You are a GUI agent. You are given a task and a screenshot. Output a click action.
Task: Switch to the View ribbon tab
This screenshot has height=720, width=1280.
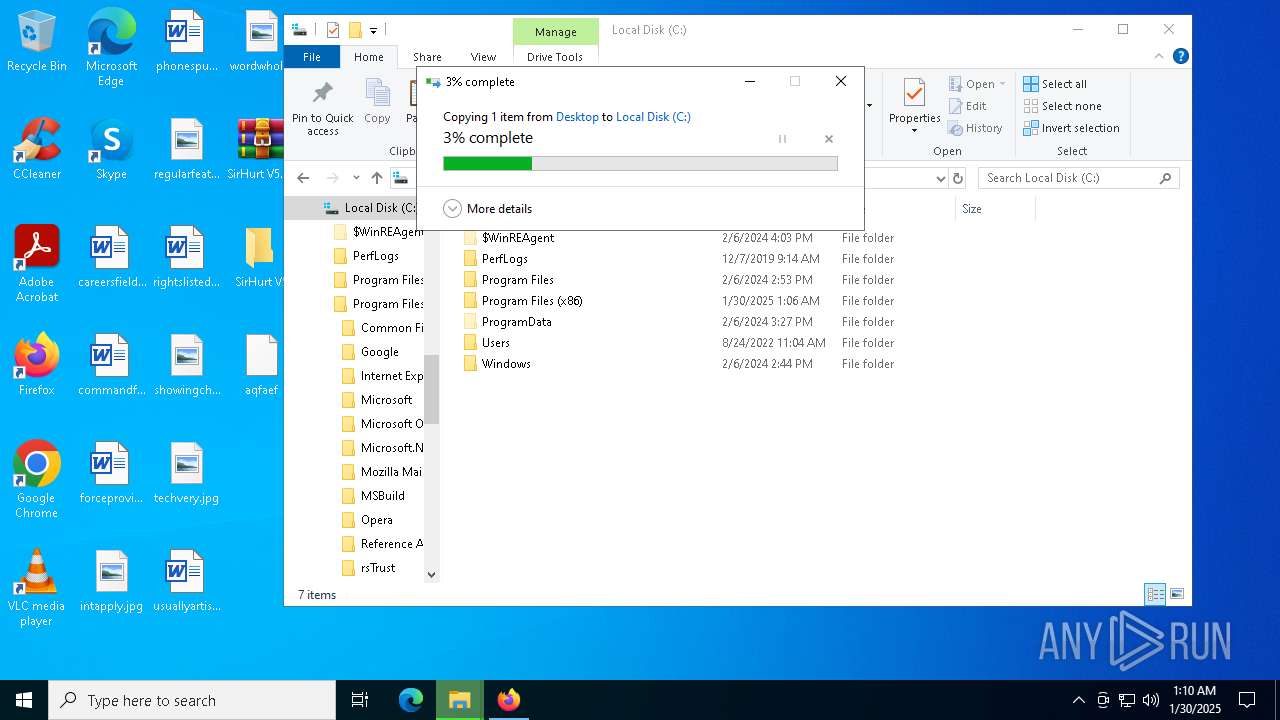[483, 57]
